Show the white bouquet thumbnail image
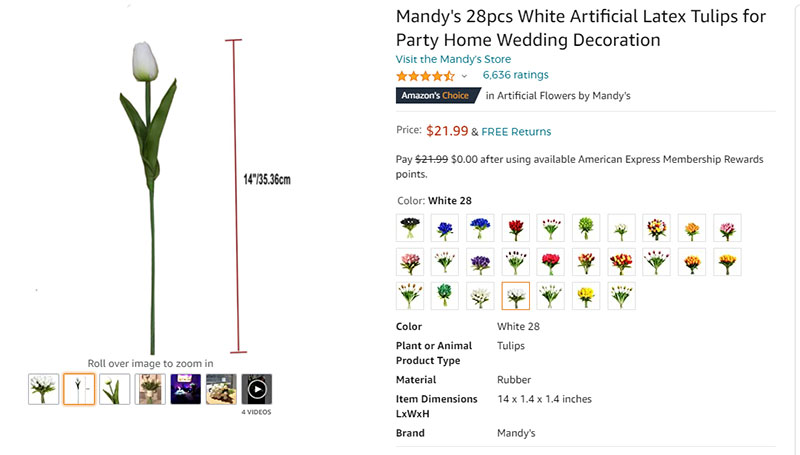 pyautogui.click(x=43, y=389)
